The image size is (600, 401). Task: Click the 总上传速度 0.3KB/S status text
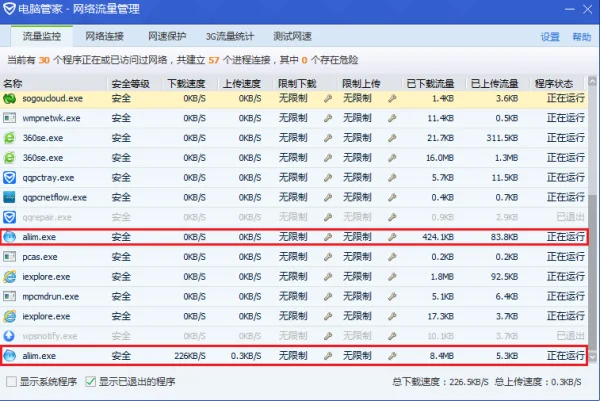coord(538,382)
